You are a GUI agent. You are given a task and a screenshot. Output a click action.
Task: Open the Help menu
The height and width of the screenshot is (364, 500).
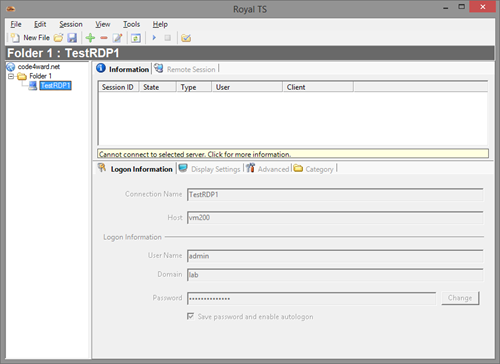160,24
